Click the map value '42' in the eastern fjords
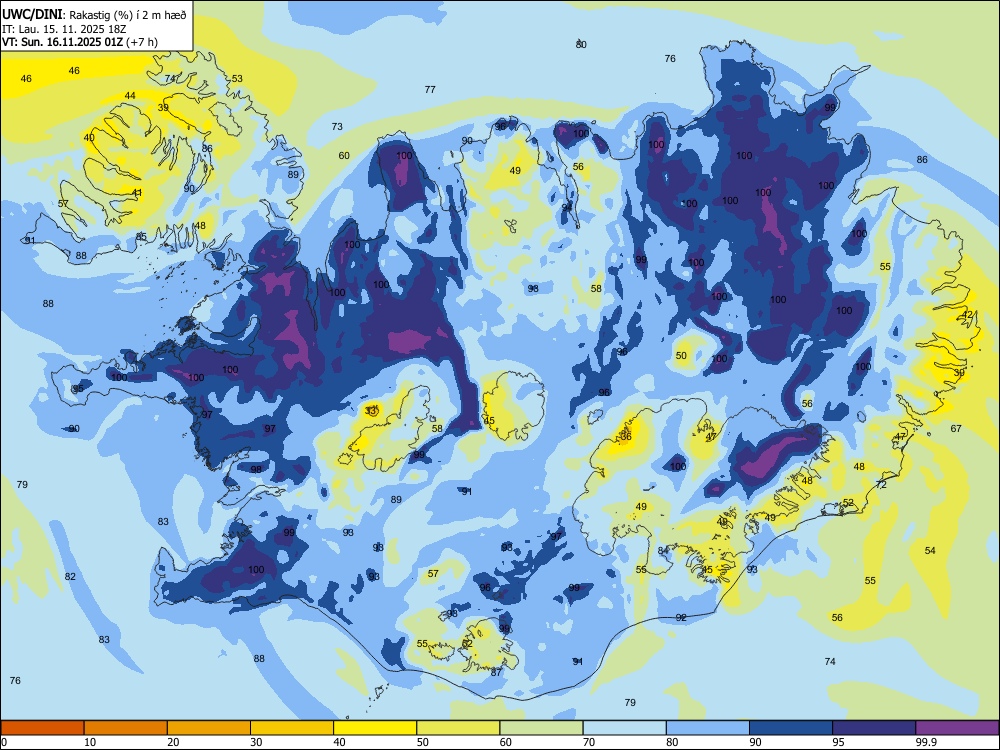 (967, 314)
